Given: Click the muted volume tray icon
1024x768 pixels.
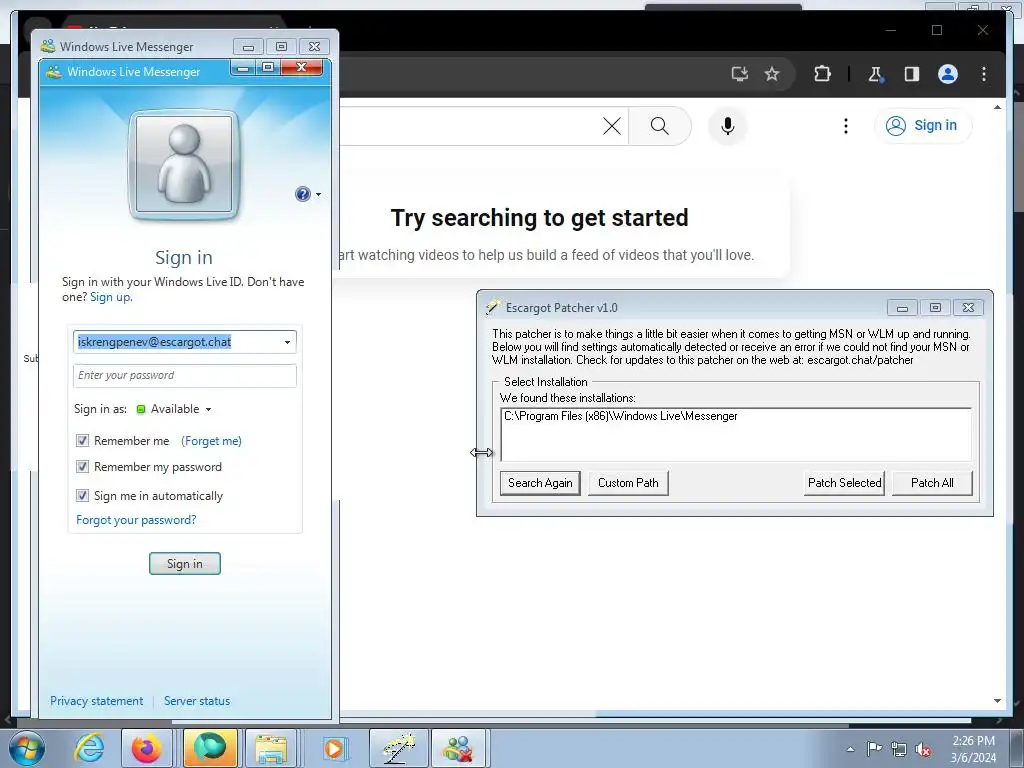Looking at the screenshot, I should click(x=923, y=749).
